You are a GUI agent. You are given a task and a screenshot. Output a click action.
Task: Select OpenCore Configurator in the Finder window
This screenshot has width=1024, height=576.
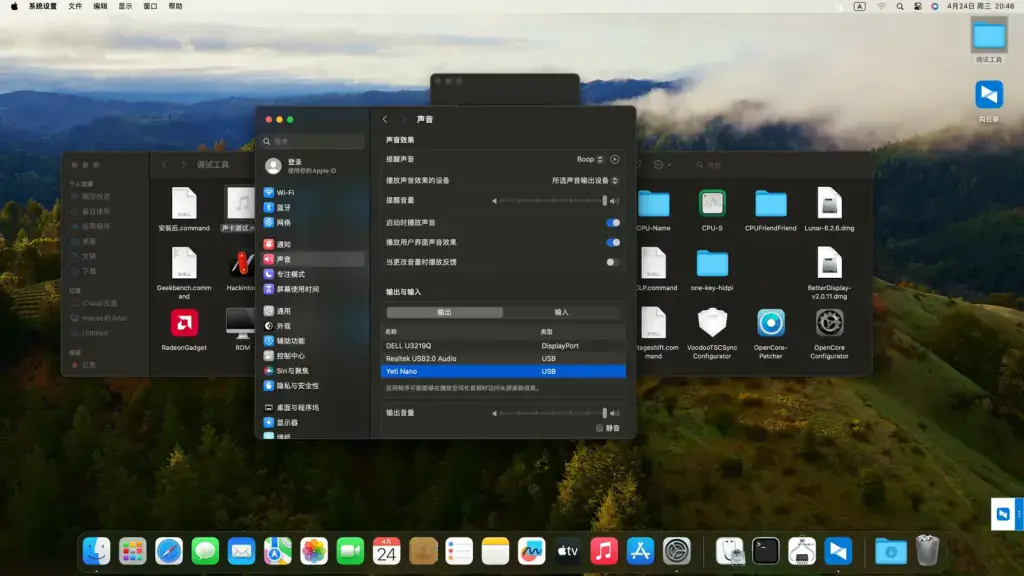tap(829, 333)
